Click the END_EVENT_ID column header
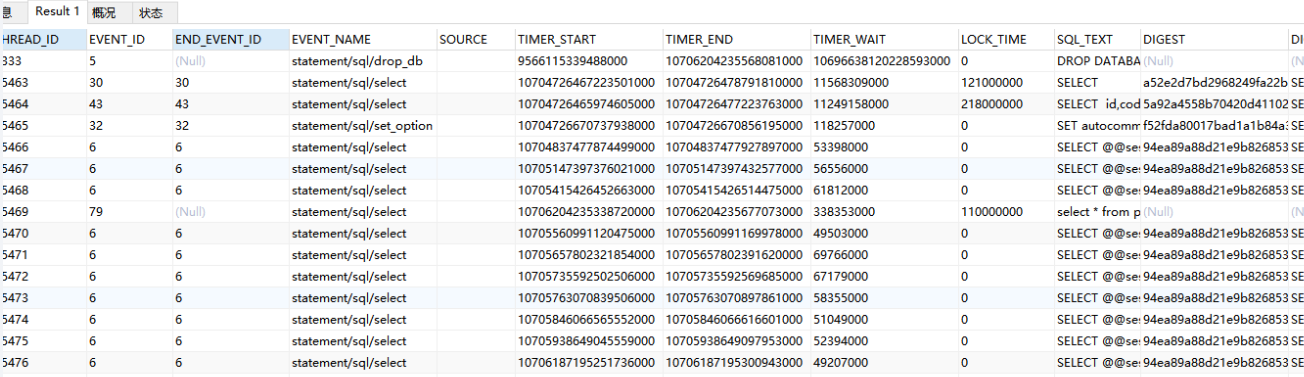 pyautogui.click(x=229, y=39)
